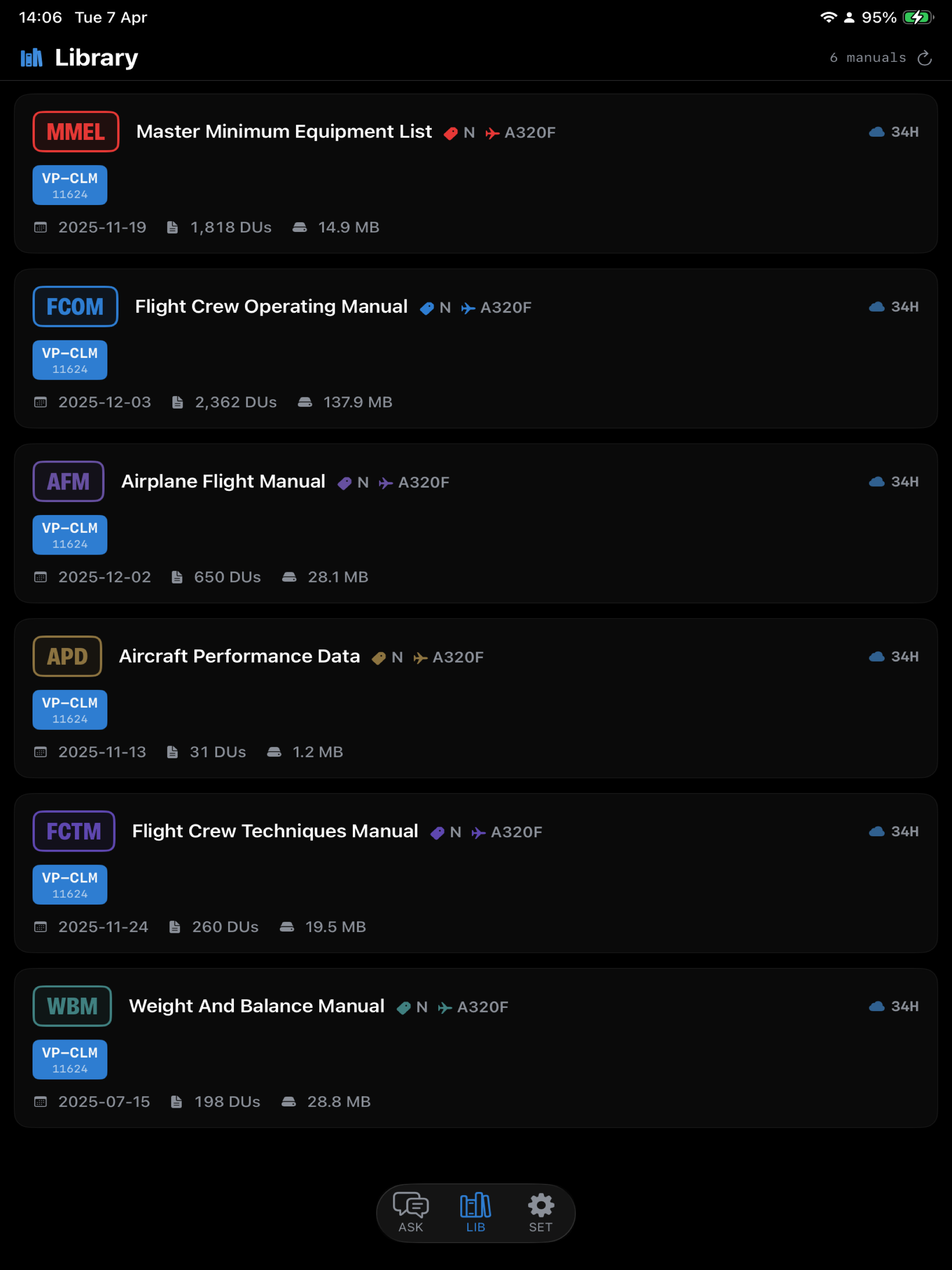The width and height of the screenshot is (952, 1270).
Task: Open Weight And Balance Manual entry
Action: 257,1006
